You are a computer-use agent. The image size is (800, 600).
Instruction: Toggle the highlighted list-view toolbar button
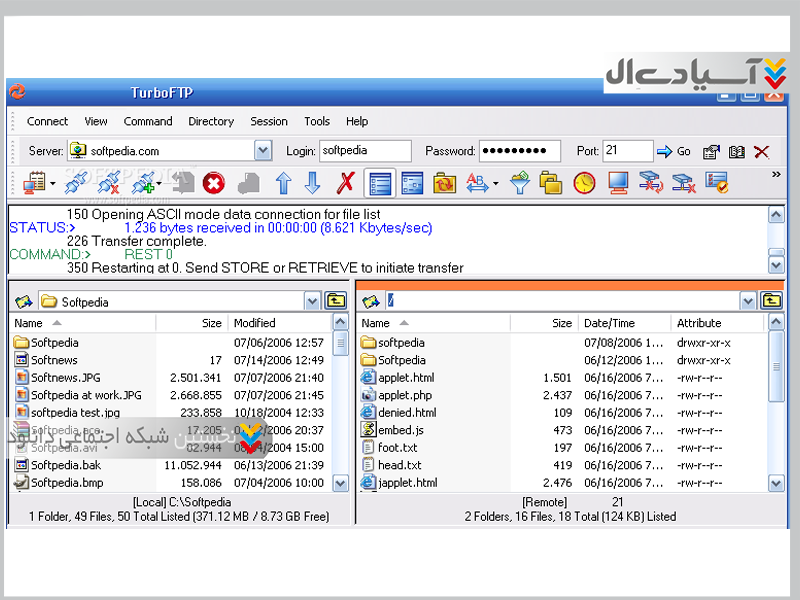(x=379, y=183)
